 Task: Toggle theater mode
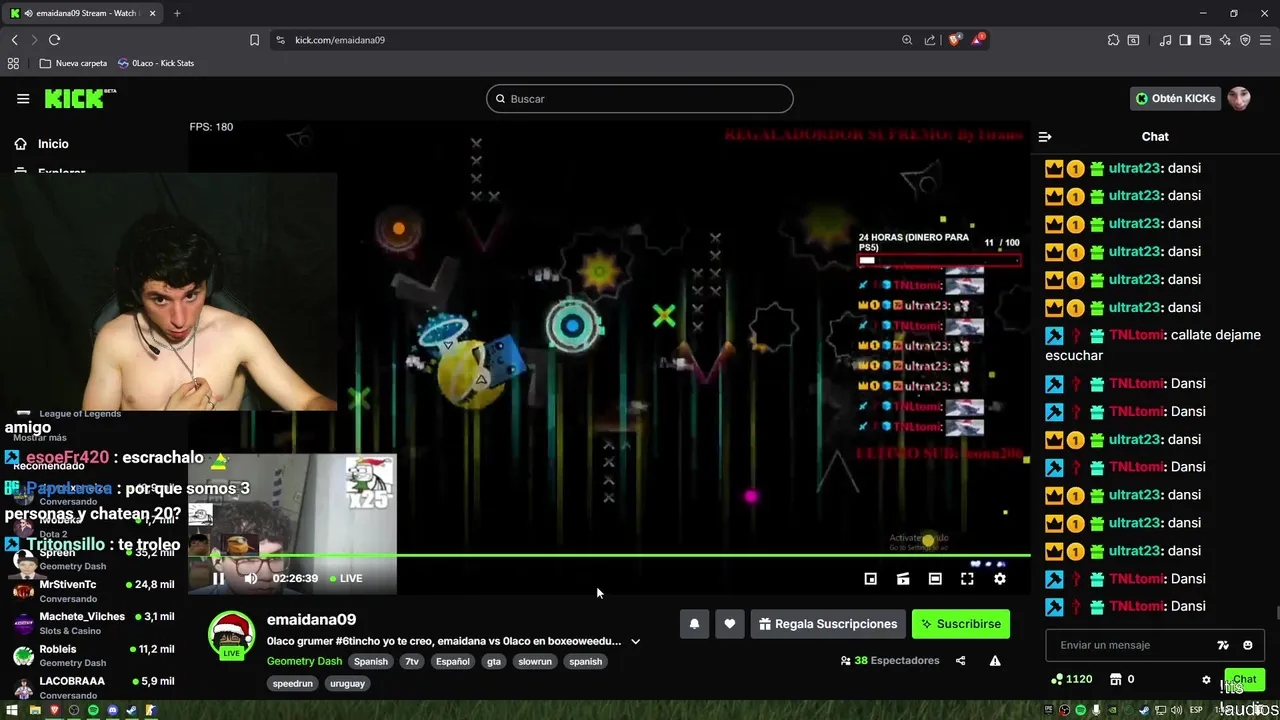[x=935, y=578]
